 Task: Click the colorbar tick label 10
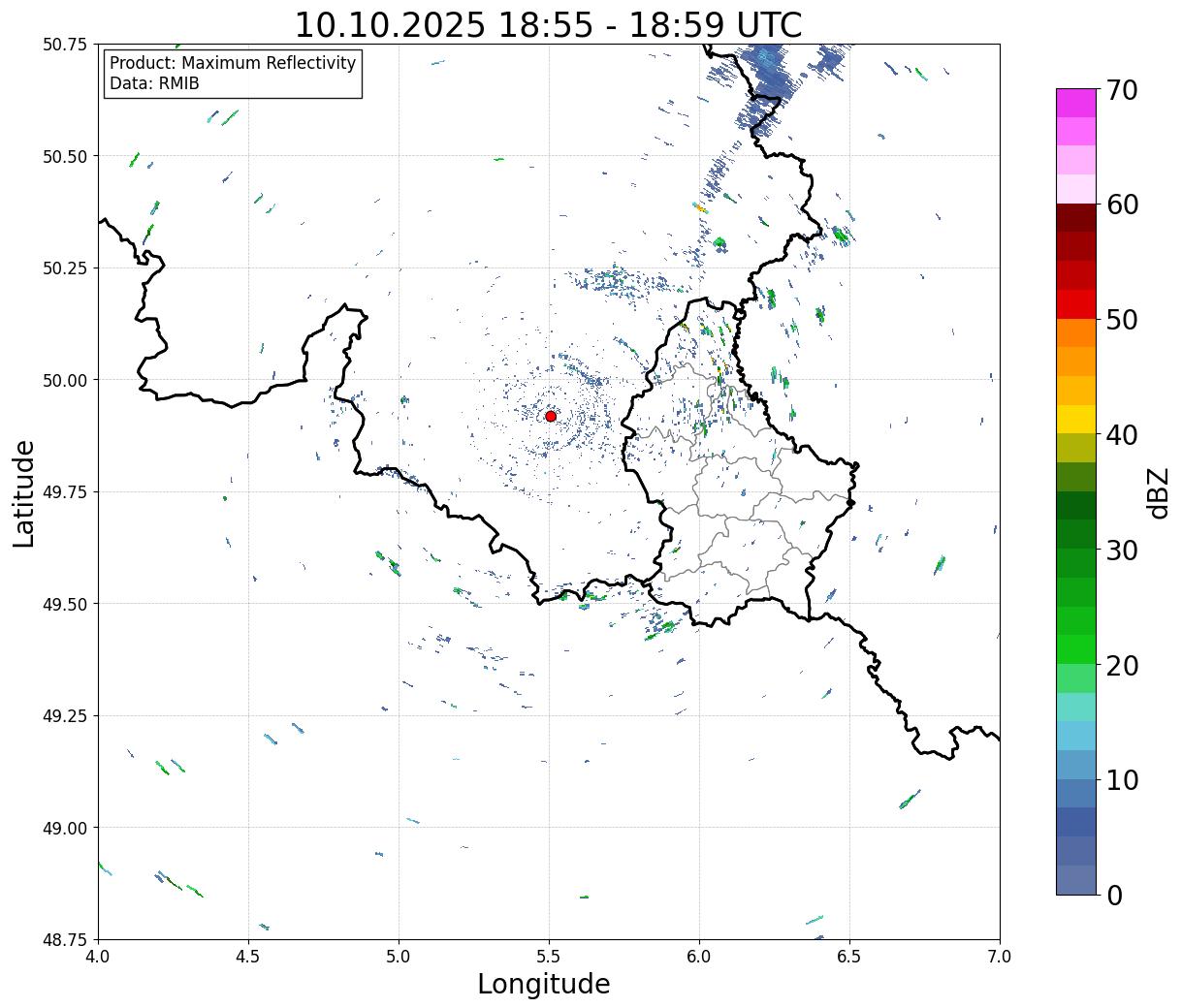pyautogui.click(x=1121, y=779)
